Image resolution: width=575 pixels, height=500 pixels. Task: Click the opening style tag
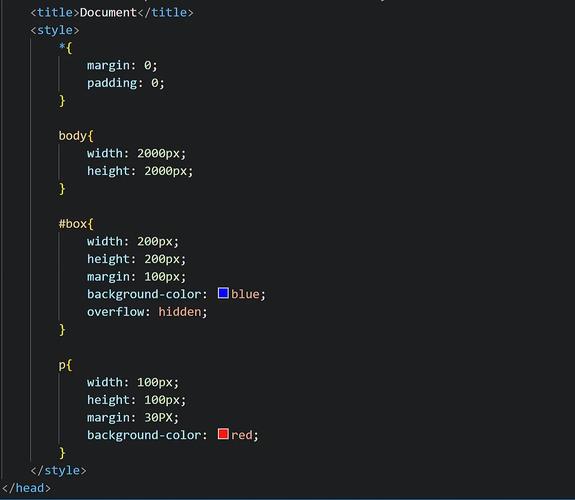click(55, 30)
